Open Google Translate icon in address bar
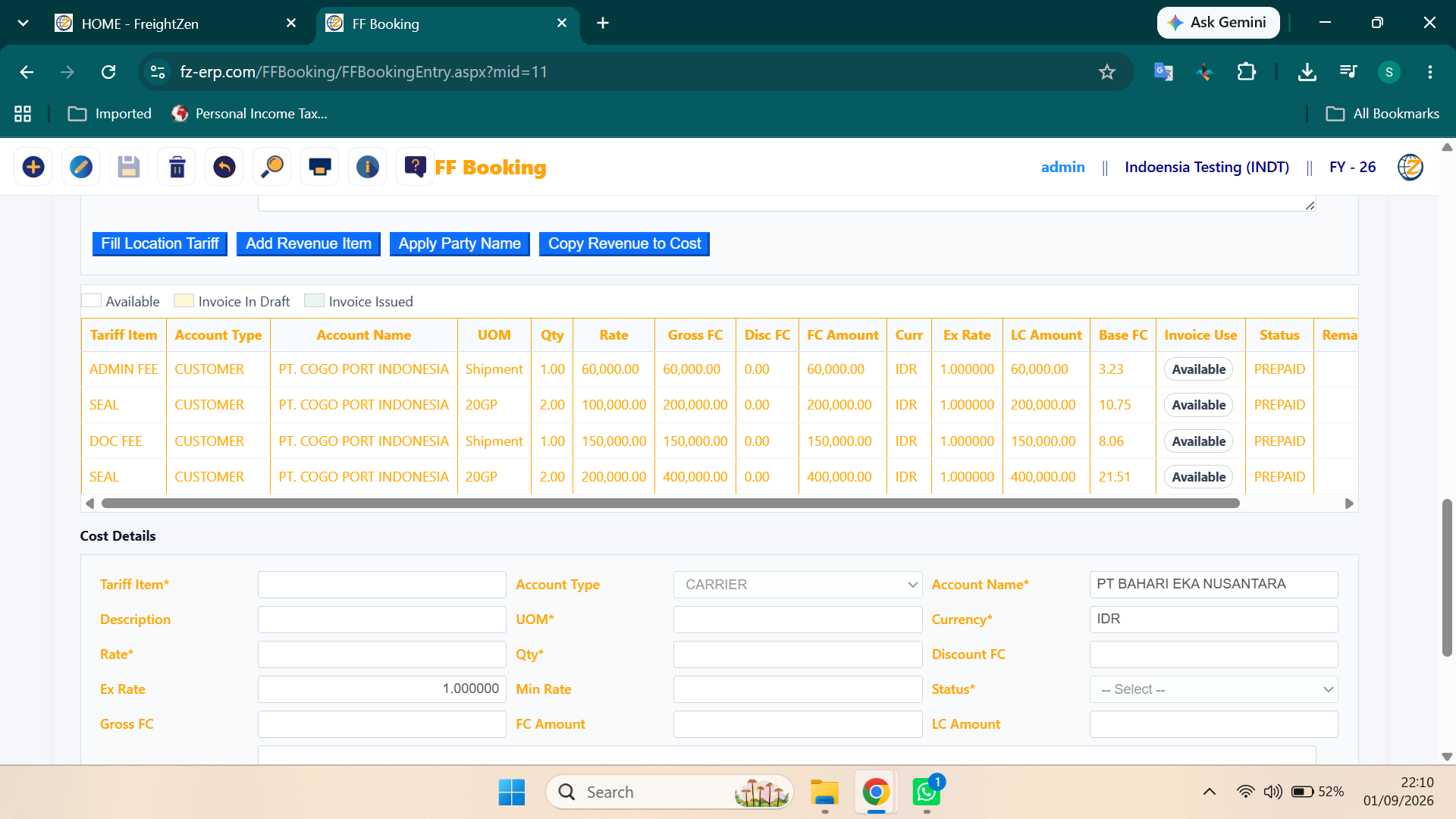Image resolution: width=1456 pixels, height=819 pixels. click(1163, 72)
